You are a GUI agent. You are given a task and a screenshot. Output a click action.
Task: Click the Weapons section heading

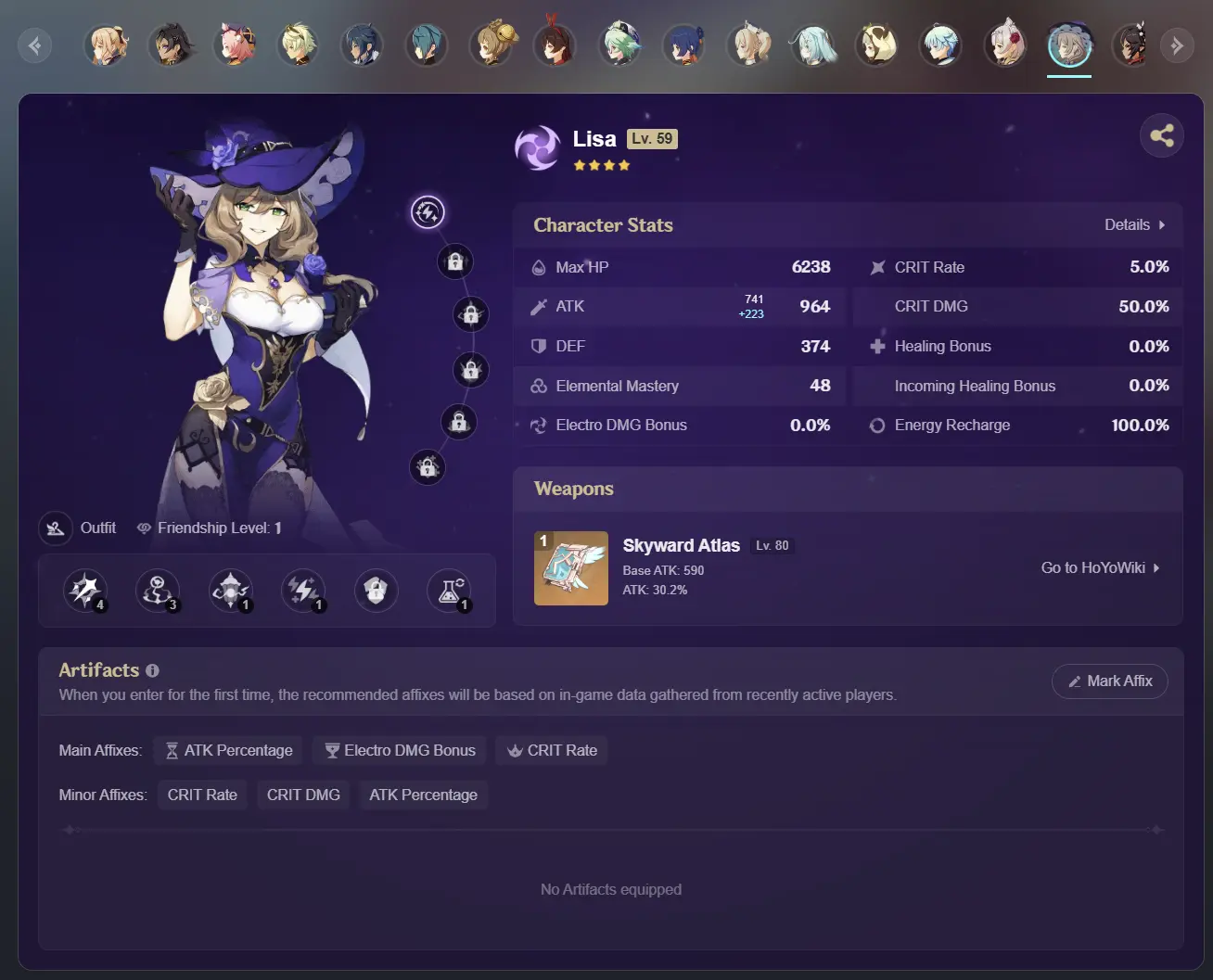click(574, 489)
